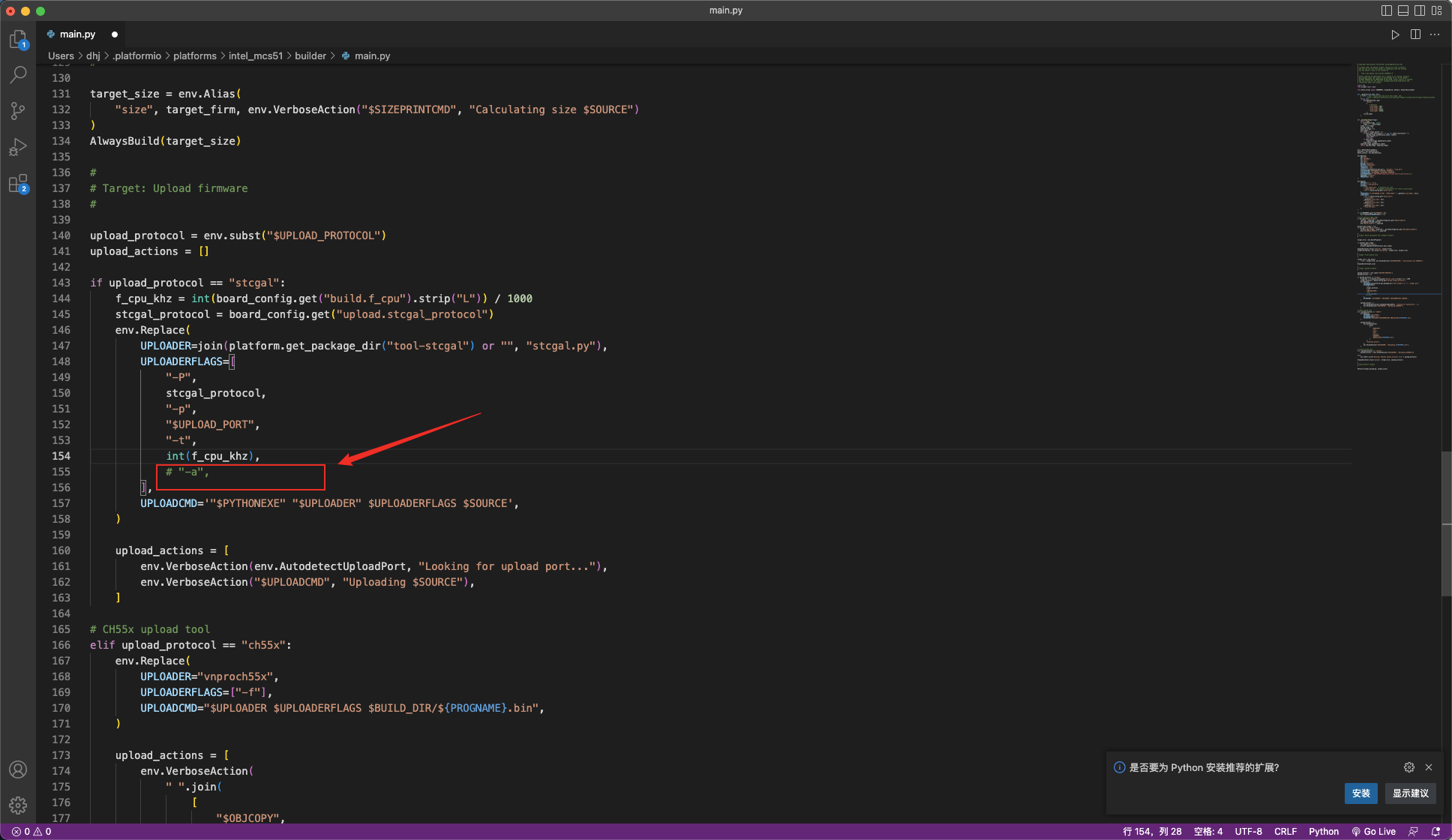
Task: Toggle the Primary Side Bar layout button
Action: [1386, 10]
